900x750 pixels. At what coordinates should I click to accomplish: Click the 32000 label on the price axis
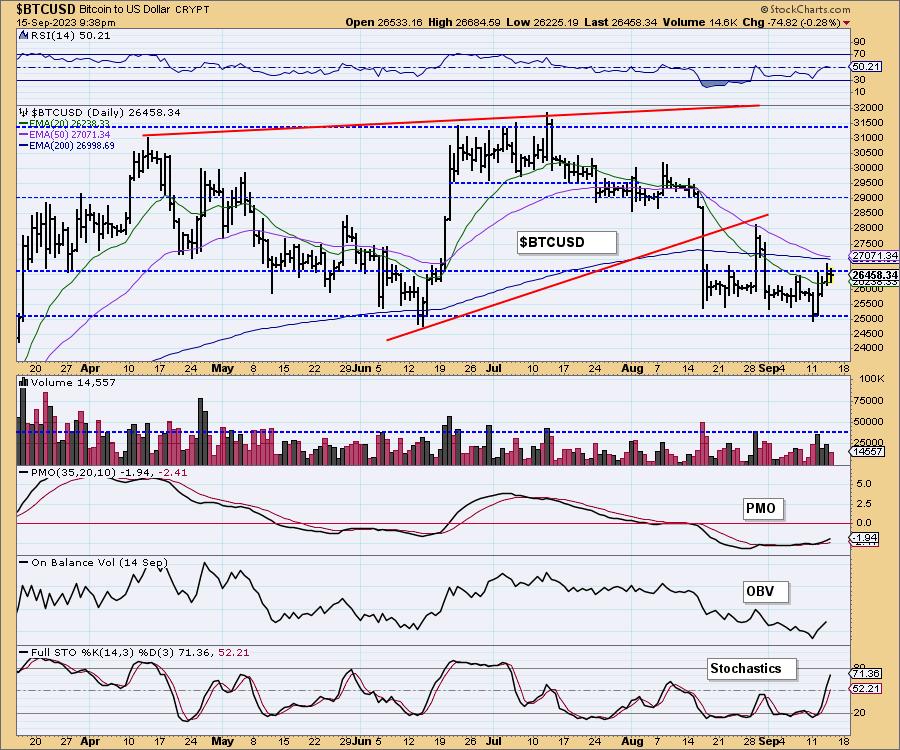click(x=867, y=107)
